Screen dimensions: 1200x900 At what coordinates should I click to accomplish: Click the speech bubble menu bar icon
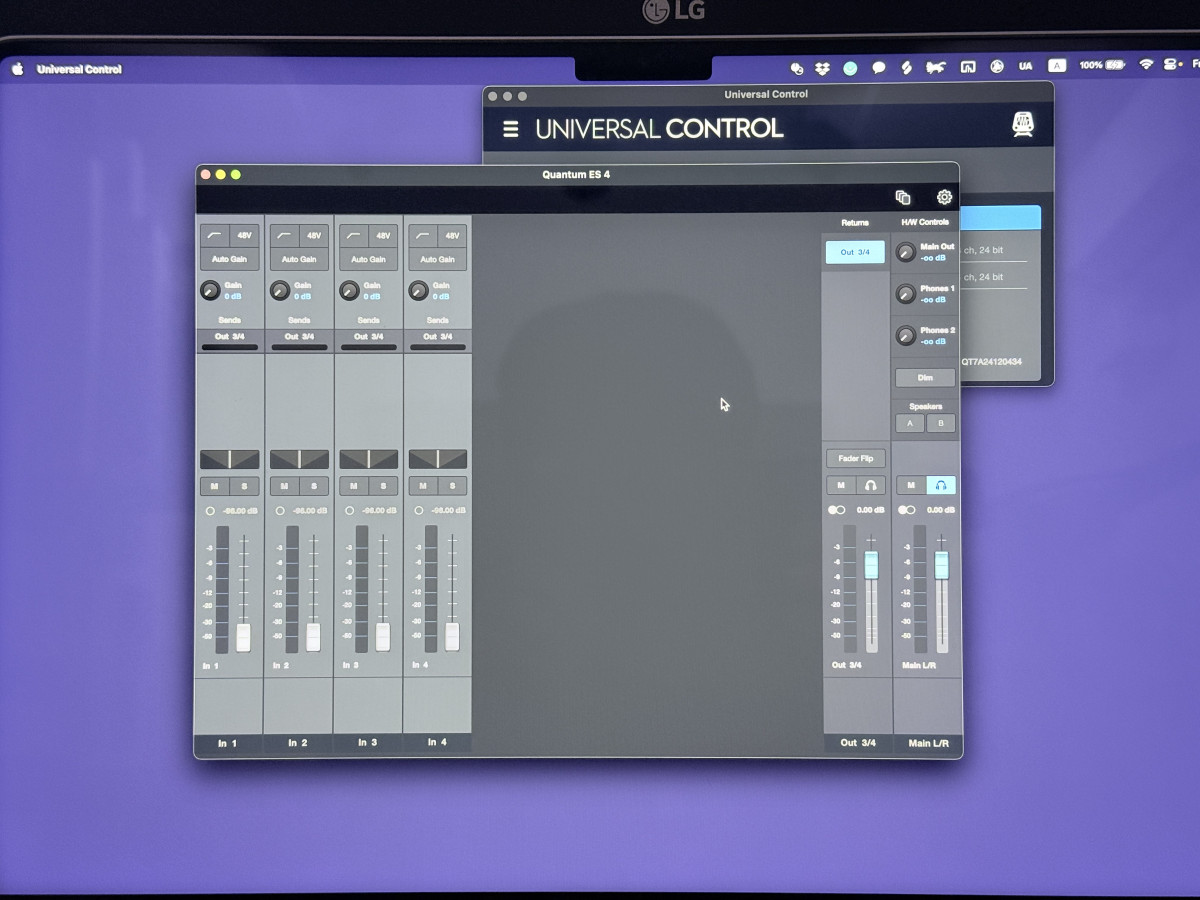878,68
